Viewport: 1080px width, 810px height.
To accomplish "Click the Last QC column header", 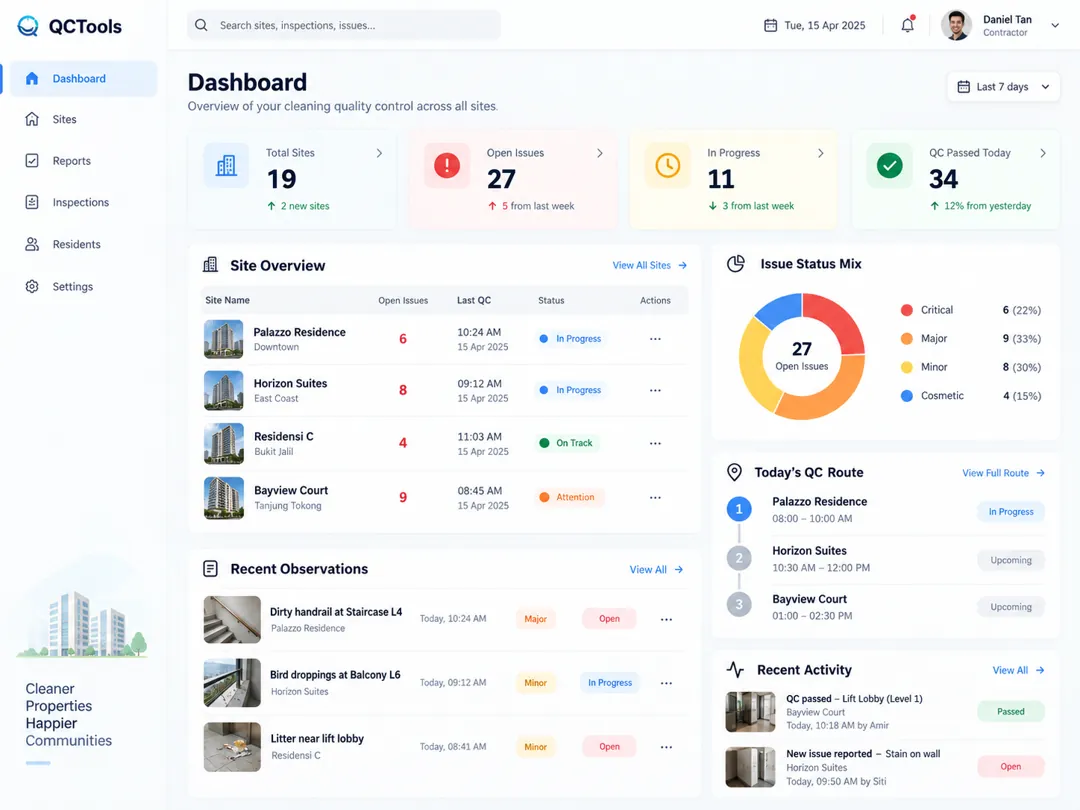I will [x=474, y=300].
